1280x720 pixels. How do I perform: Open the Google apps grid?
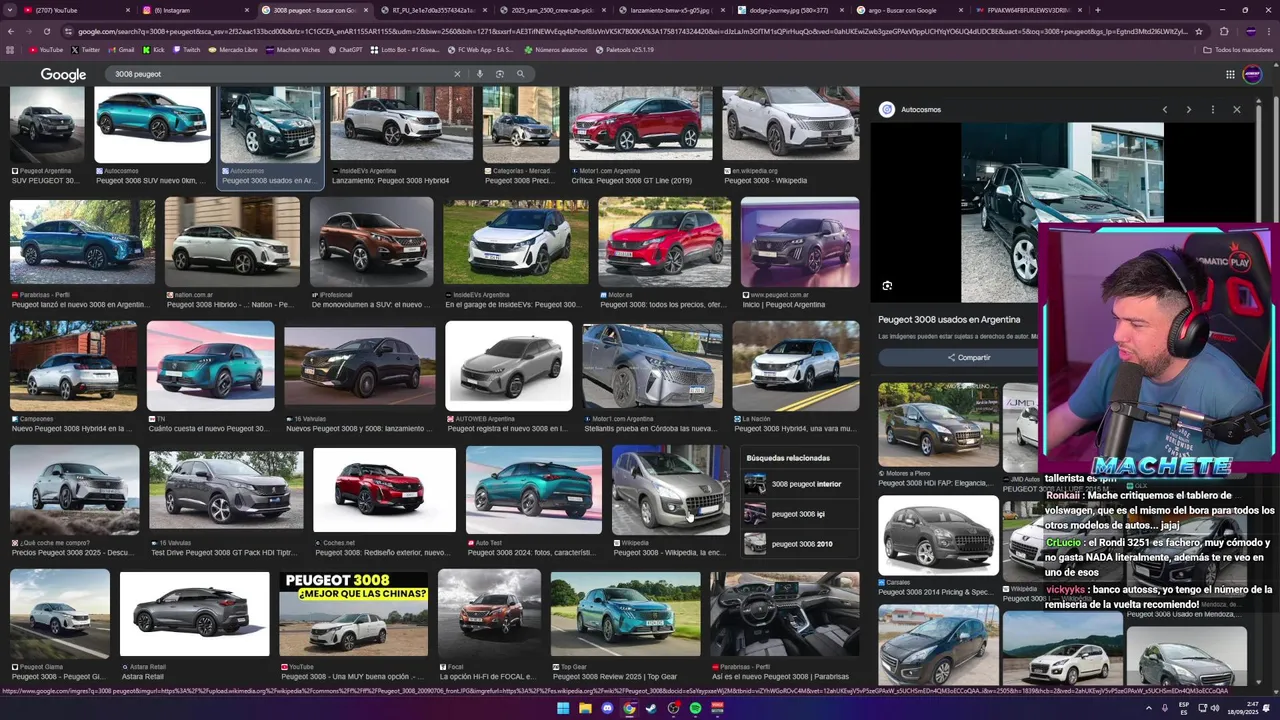coord(1230,74)
